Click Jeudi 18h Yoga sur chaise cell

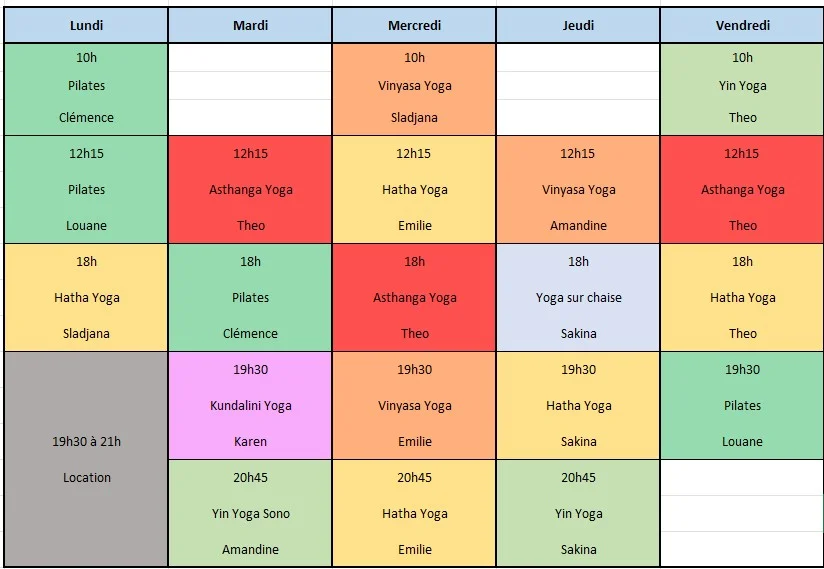578,297
